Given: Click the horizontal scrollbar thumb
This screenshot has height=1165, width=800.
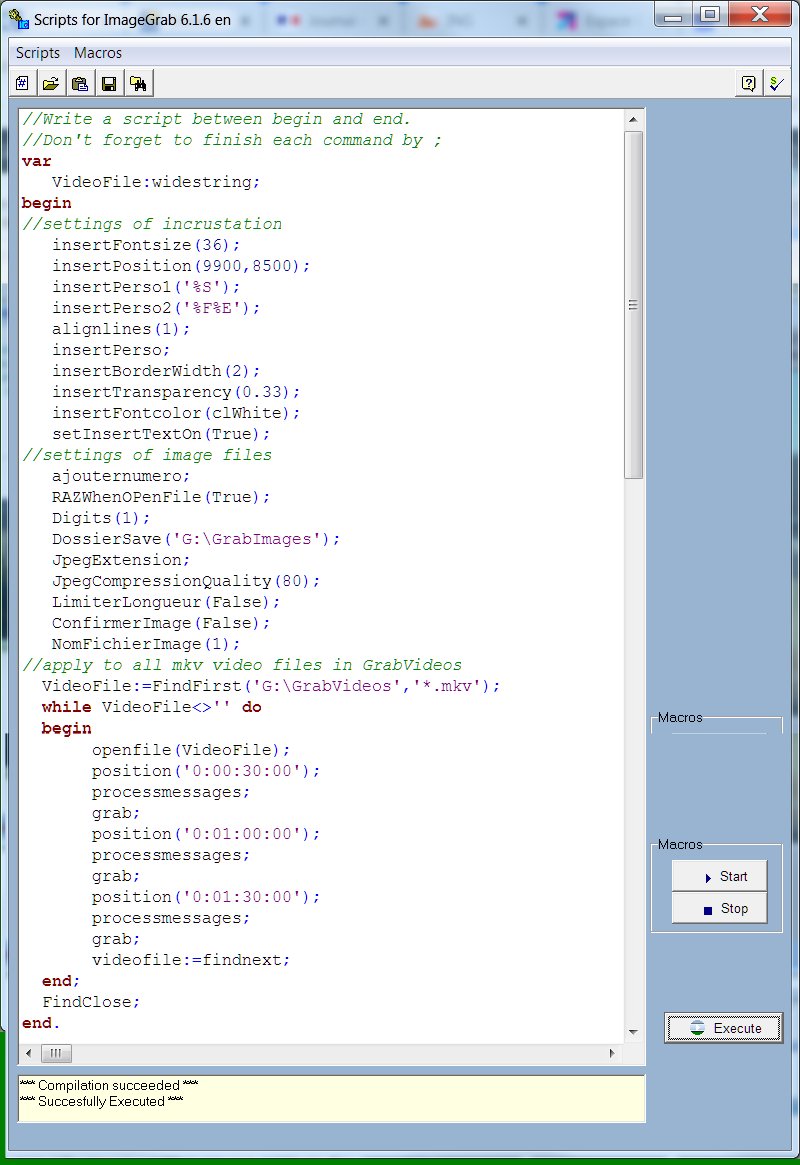Looking at the screenshot, I should click(55, 1053).
